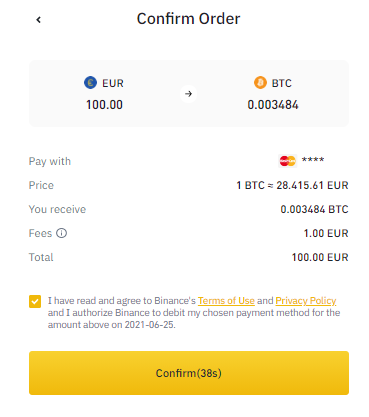
Task: Click the 100.00 EUR amount value
Action: pyautogui.click(x=104, y=105)
